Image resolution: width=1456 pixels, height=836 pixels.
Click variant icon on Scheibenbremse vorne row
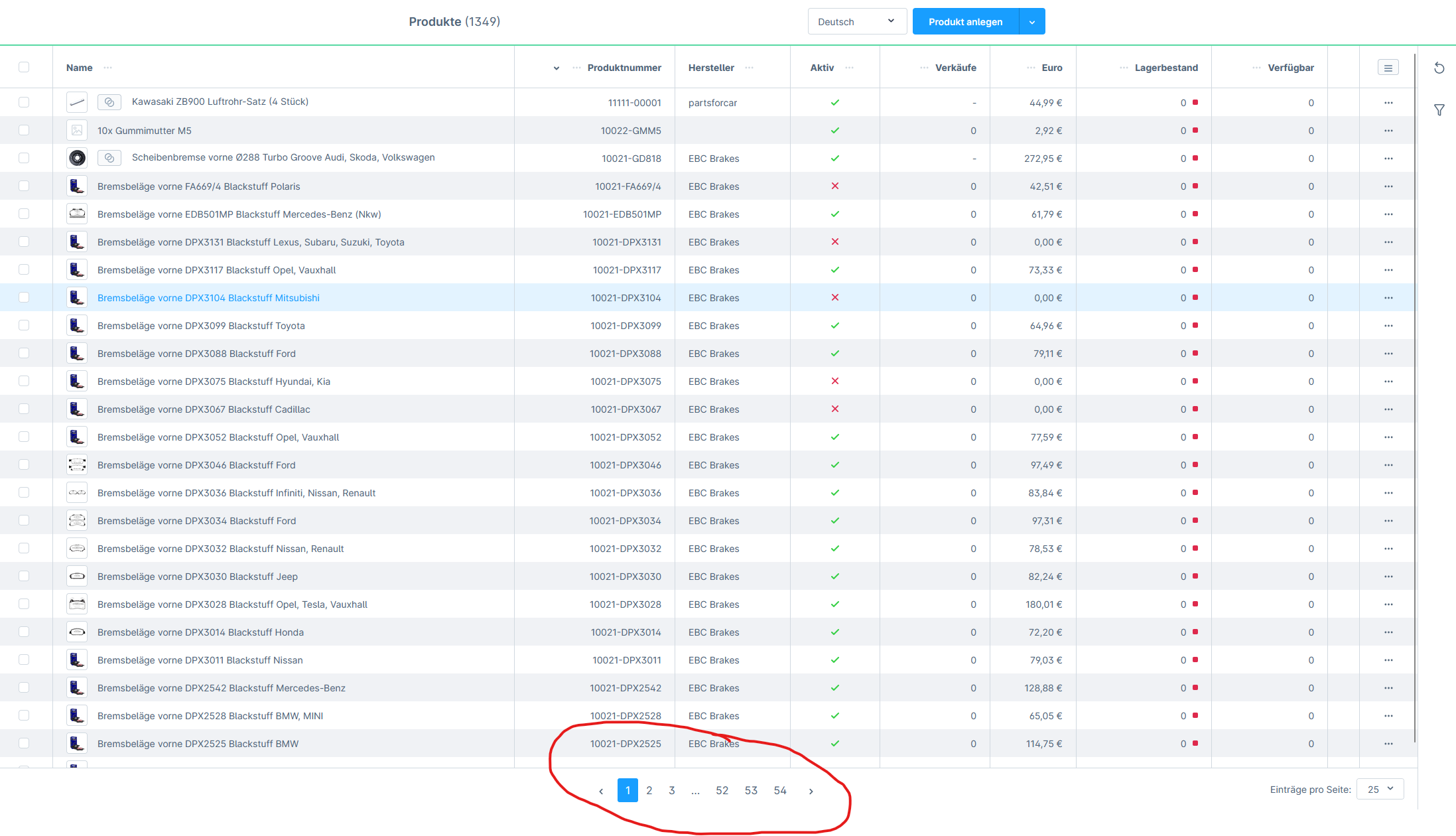click(x=109, y=158)
